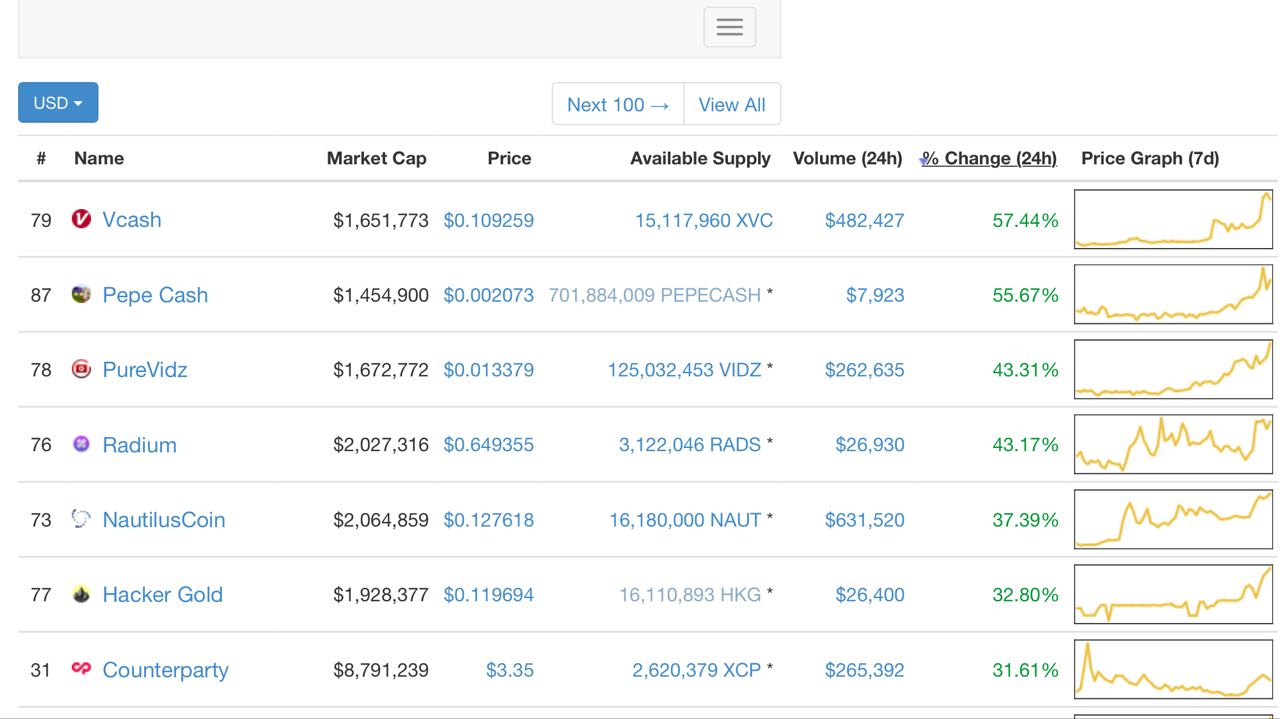The image size is (1280, 719).
Task: Open PureVidz 7d price graph
Action: coord(1173,369)
